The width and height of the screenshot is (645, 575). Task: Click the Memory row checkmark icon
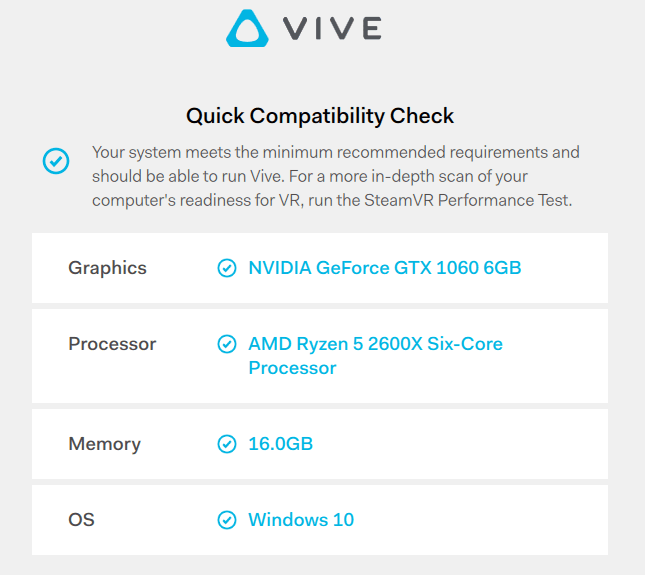pyautogui.click(x=227, y=444)
